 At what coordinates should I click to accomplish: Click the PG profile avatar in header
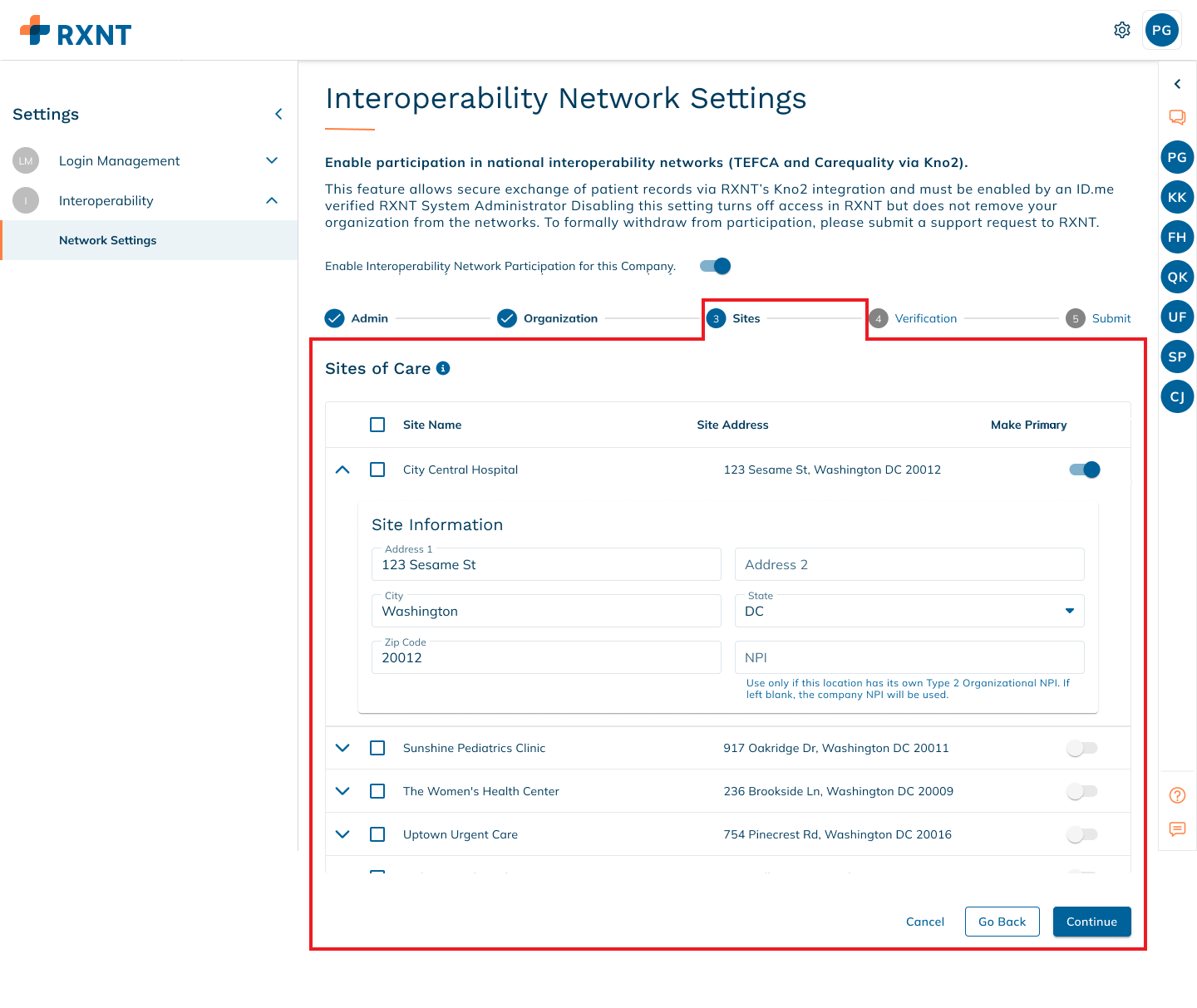coord(1161,30)
